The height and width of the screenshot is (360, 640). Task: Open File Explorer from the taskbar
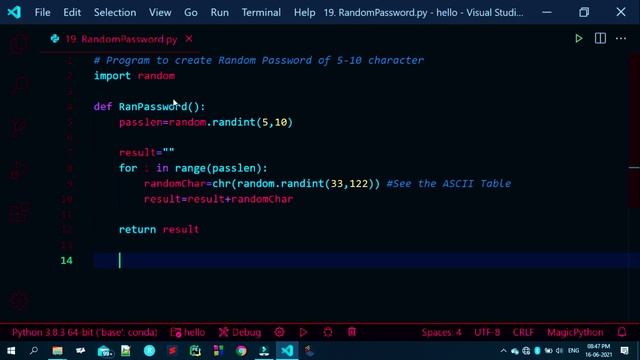point(57,351)
